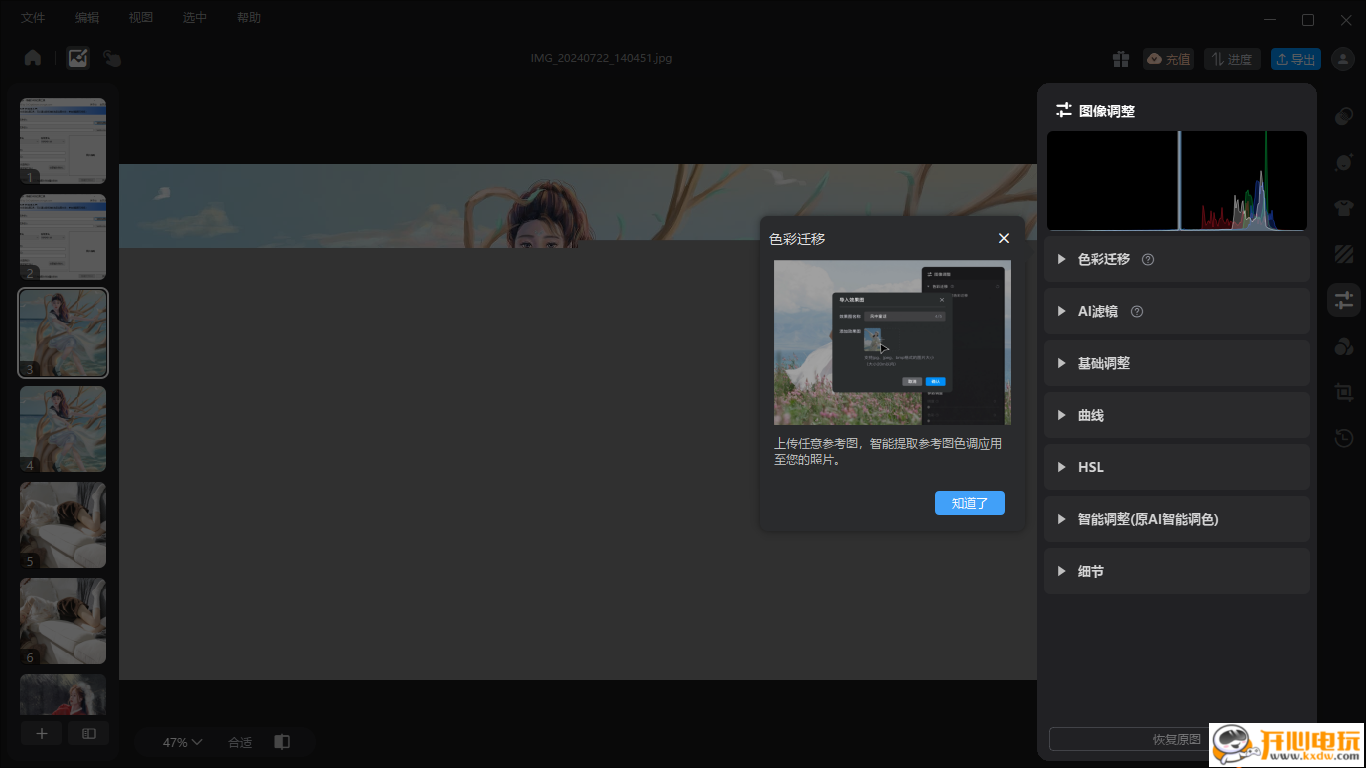Click the 知道了 button in the dialog
Image resolution: width=1366 pixels, height=768 pixels.
click(969, 503)
